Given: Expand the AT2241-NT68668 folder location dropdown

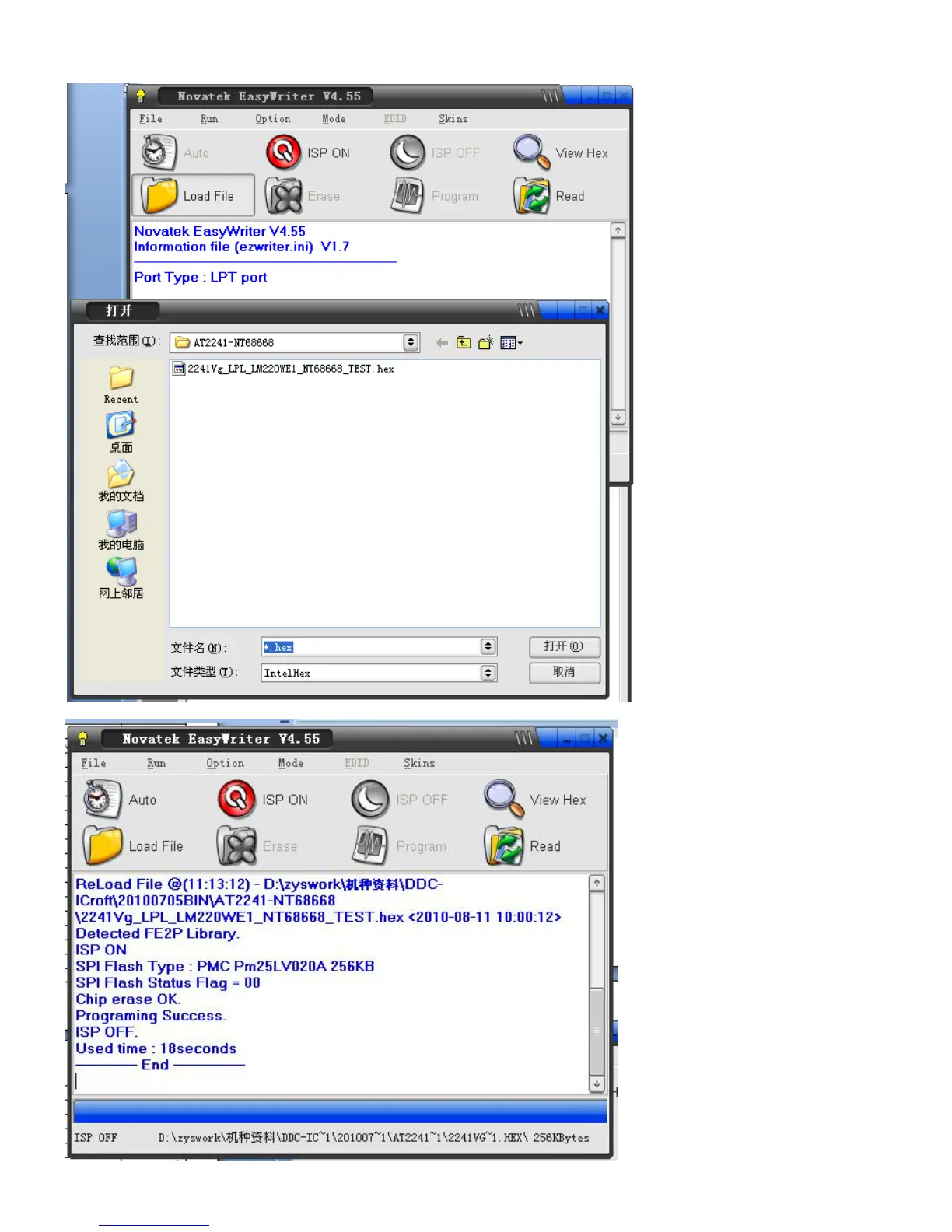Looking at the screenshot, I should pos(411,342).
